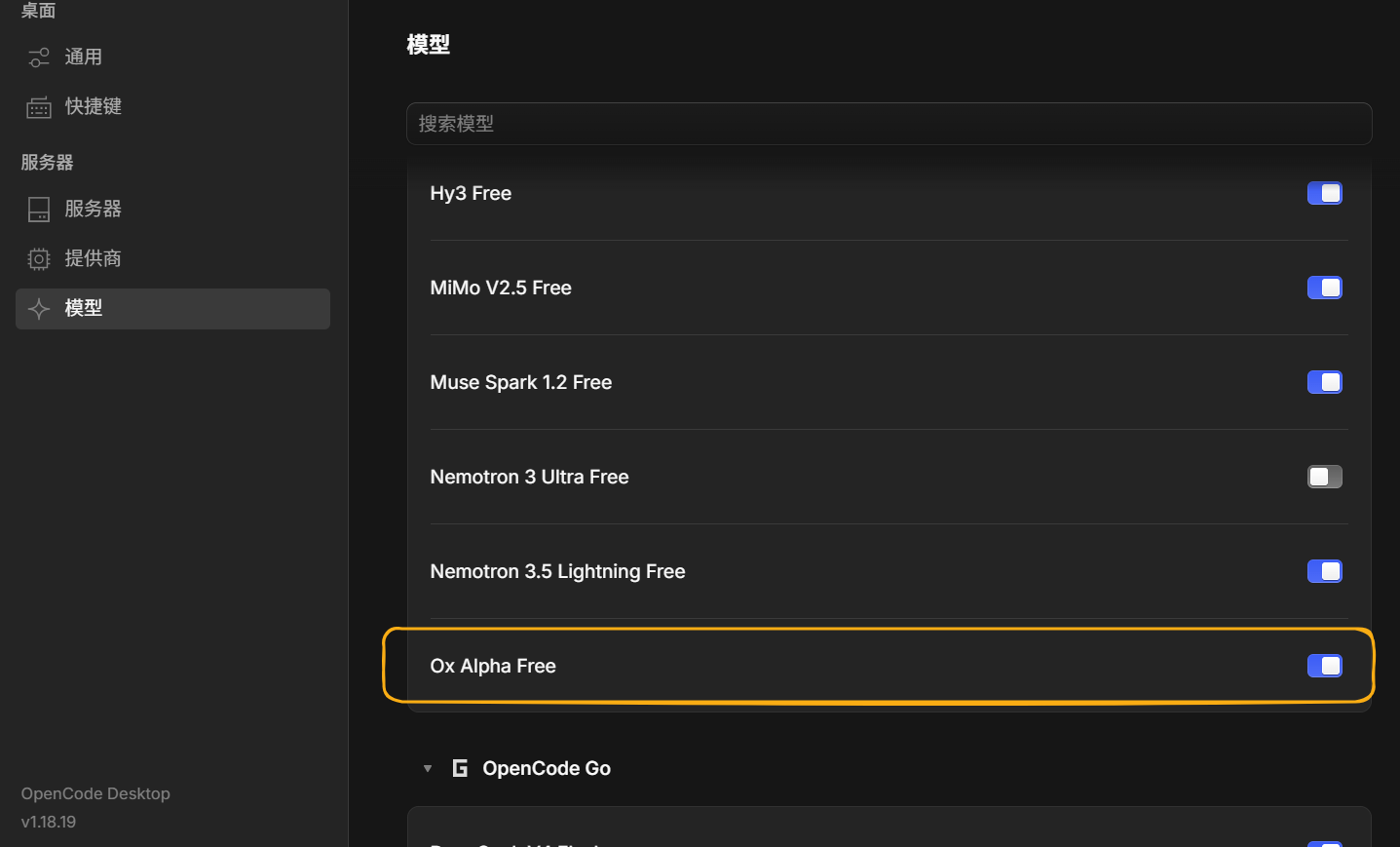Image resolution: width=1400 pixels, height=847 pixels.
Task: Click the "OpenCode Desktop" app name text
Action: pos(95,793)
